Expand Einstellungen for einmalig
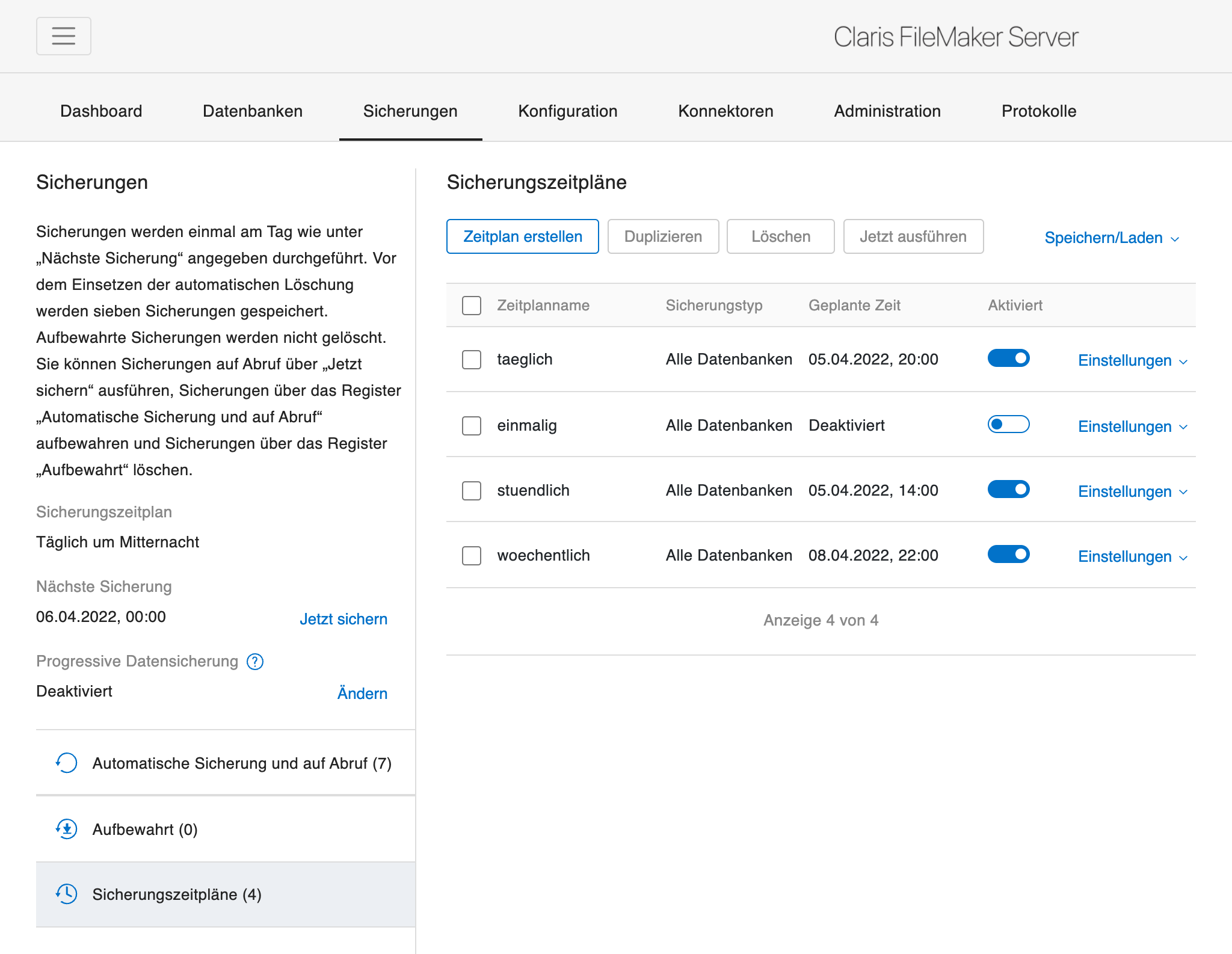1232x954 pixels. click(x=1133, y=427)
